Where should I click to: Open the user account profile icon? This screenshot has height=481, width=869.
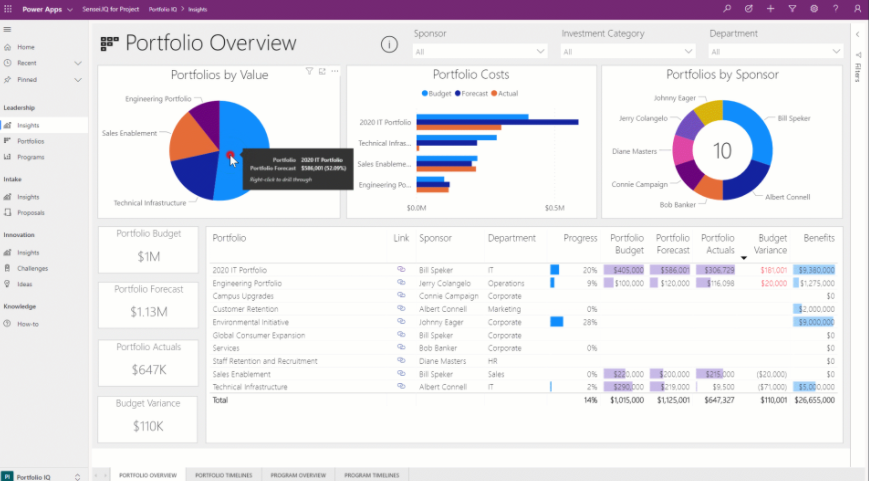point(857,9)
